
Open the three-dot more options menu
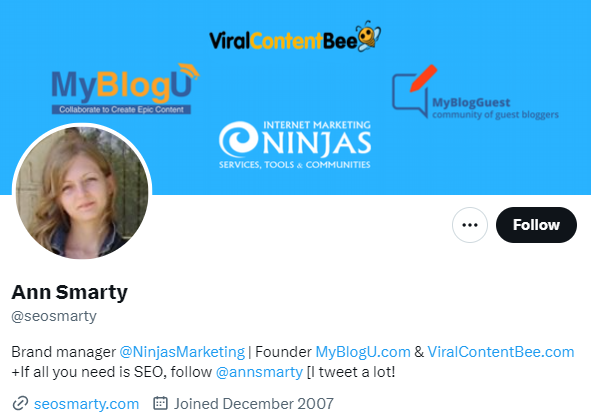[x=470, y=225]
